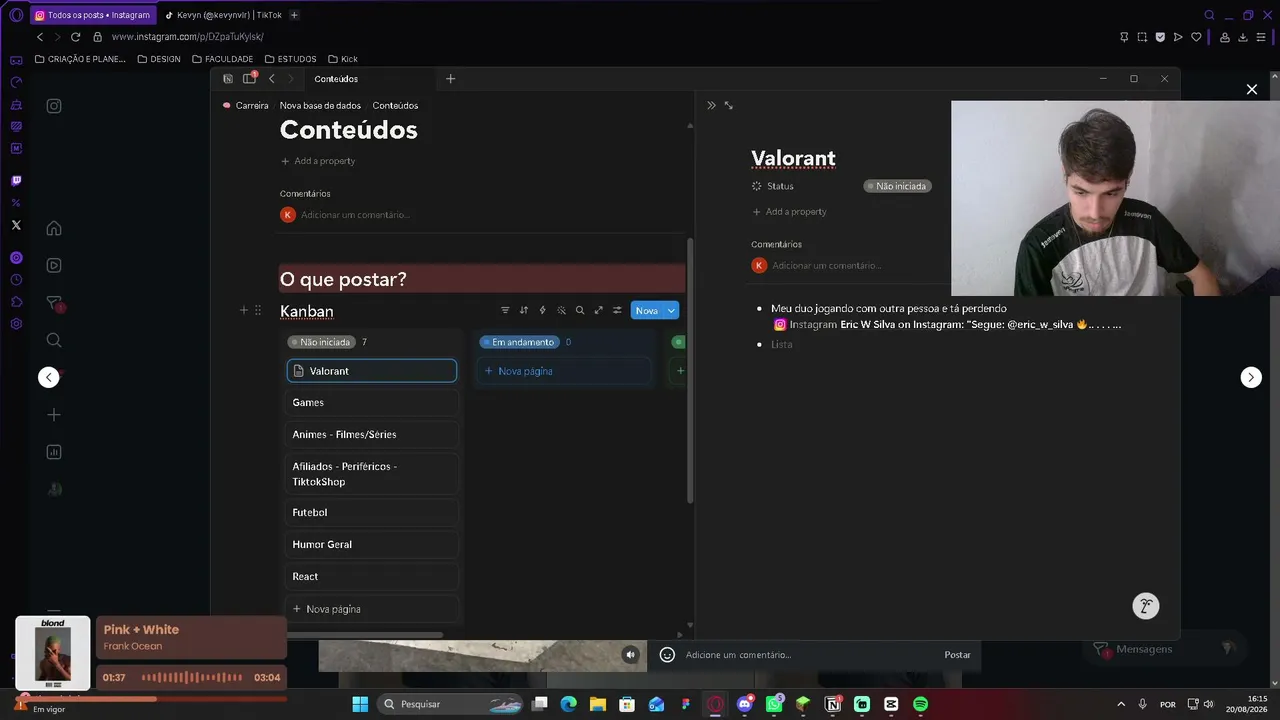
Task: Search the Kanban database with magnifier icon
Action: (x=579, y=311)
